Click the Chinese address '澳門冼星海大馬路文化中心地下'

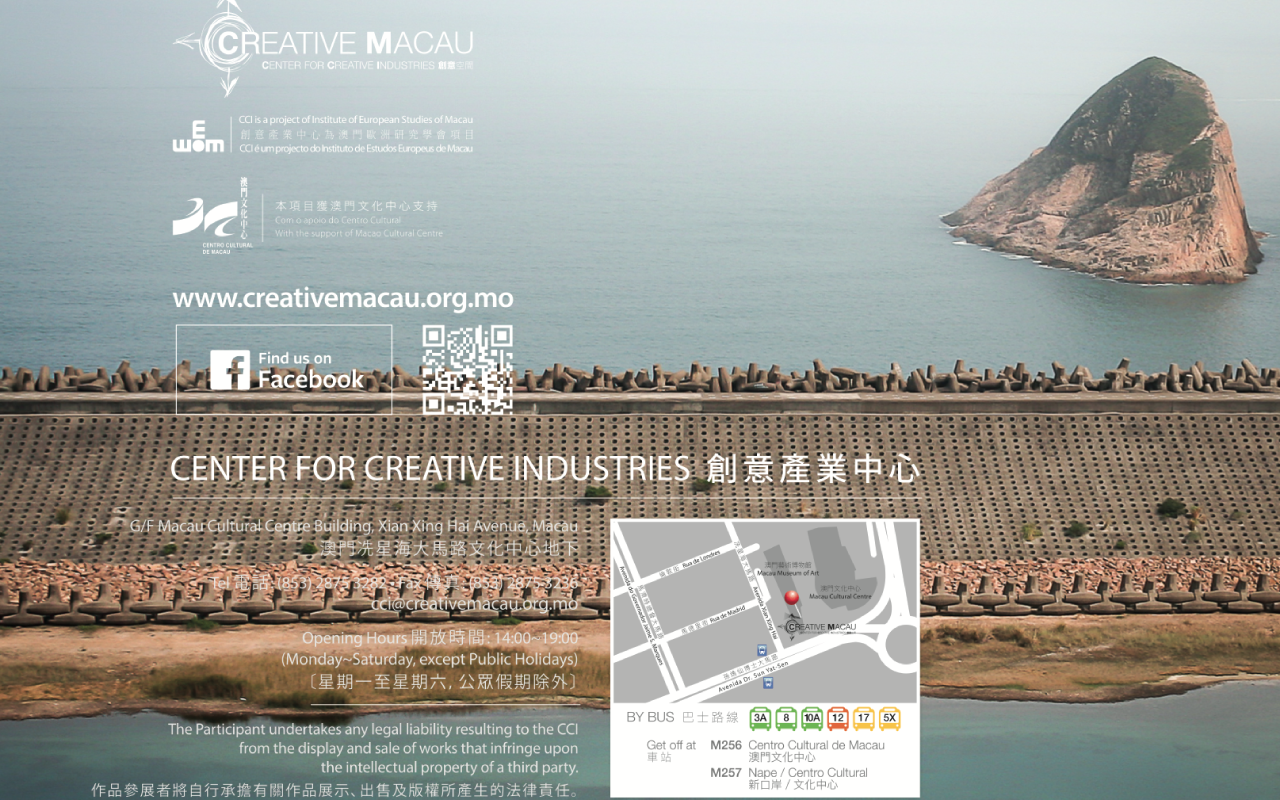pyautogui.click(x=450, y=548)
